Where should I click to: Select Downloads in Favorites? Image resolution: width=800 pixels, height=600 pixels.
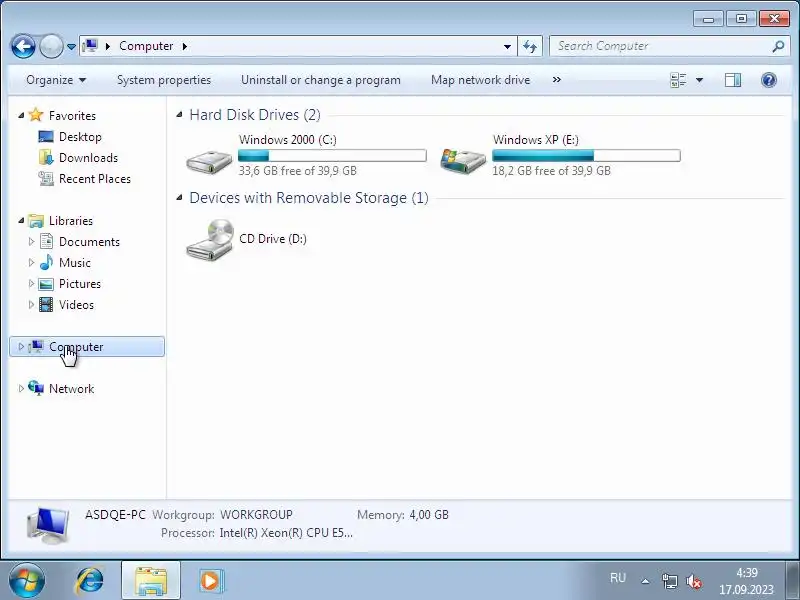click(88, 158)
